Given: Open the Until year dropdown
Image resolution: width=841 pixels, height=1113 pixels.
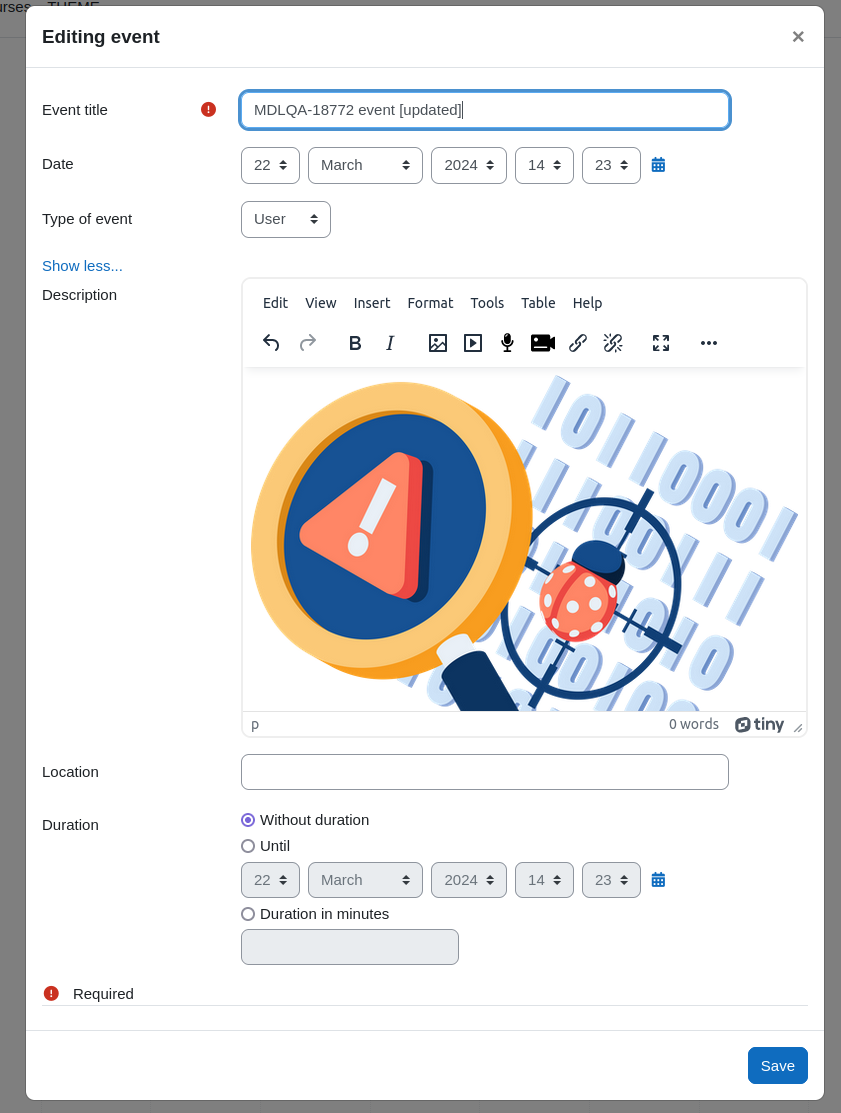Looking at the screenshot, I should [x=469, y=880].
